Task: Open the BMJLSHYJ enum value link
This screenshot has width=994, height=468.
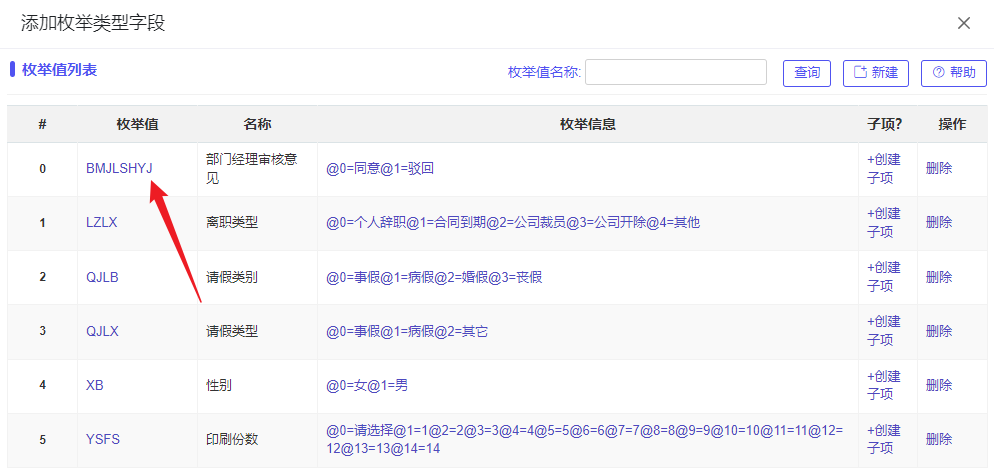Action: tap(119, 168)
